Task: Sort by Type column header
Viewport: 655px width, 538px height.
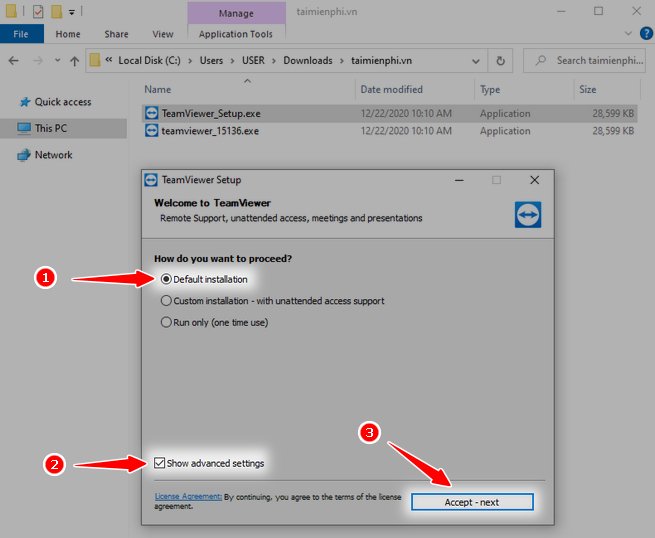Action: click(x=490, y=89)
